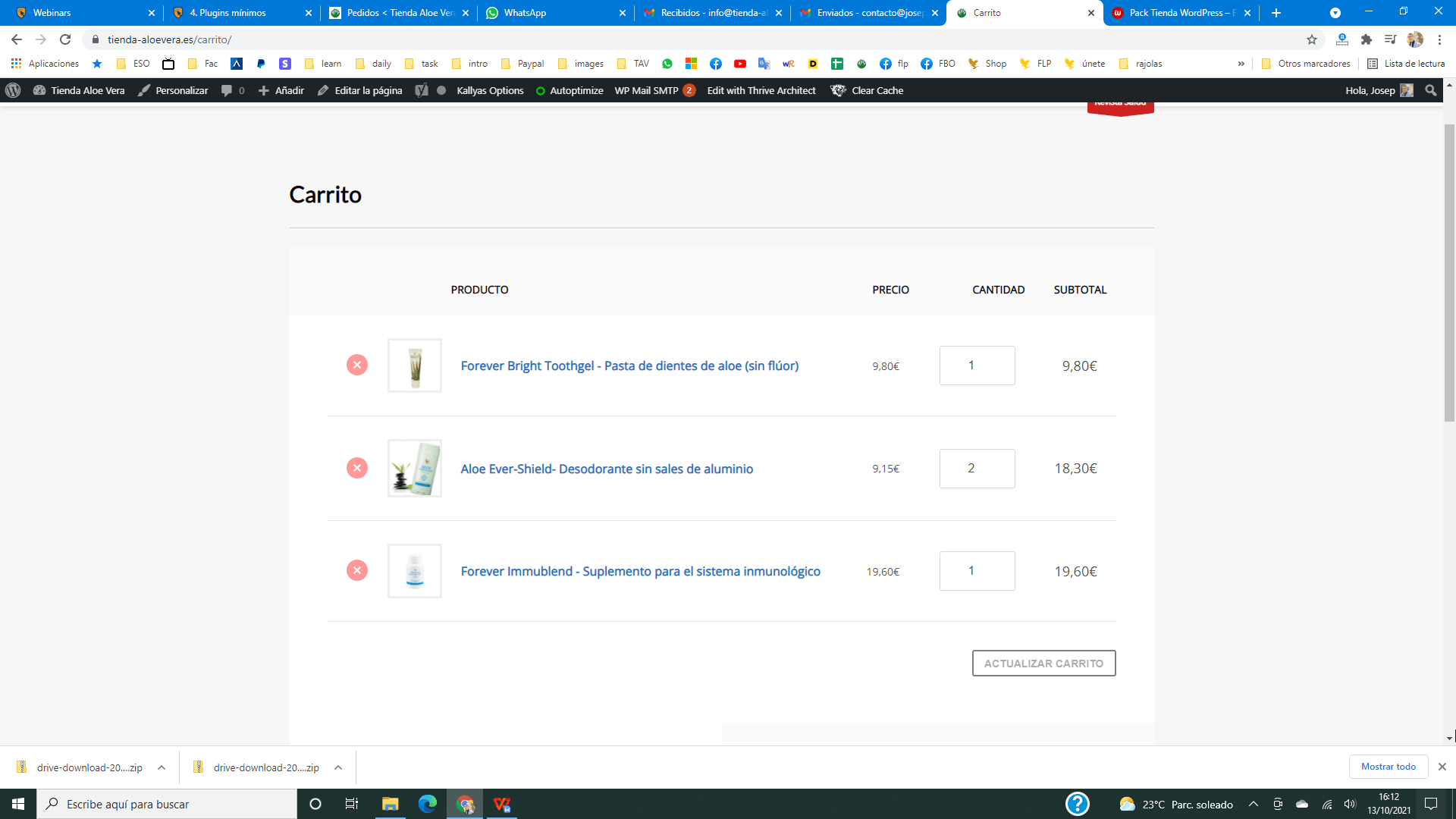Switch to WhatsApp tab

tap(556, 13)
